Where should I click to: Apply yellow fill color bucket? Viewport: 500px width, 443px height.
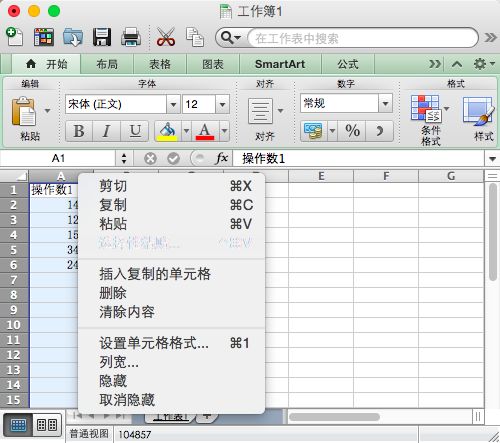point(167,131)
